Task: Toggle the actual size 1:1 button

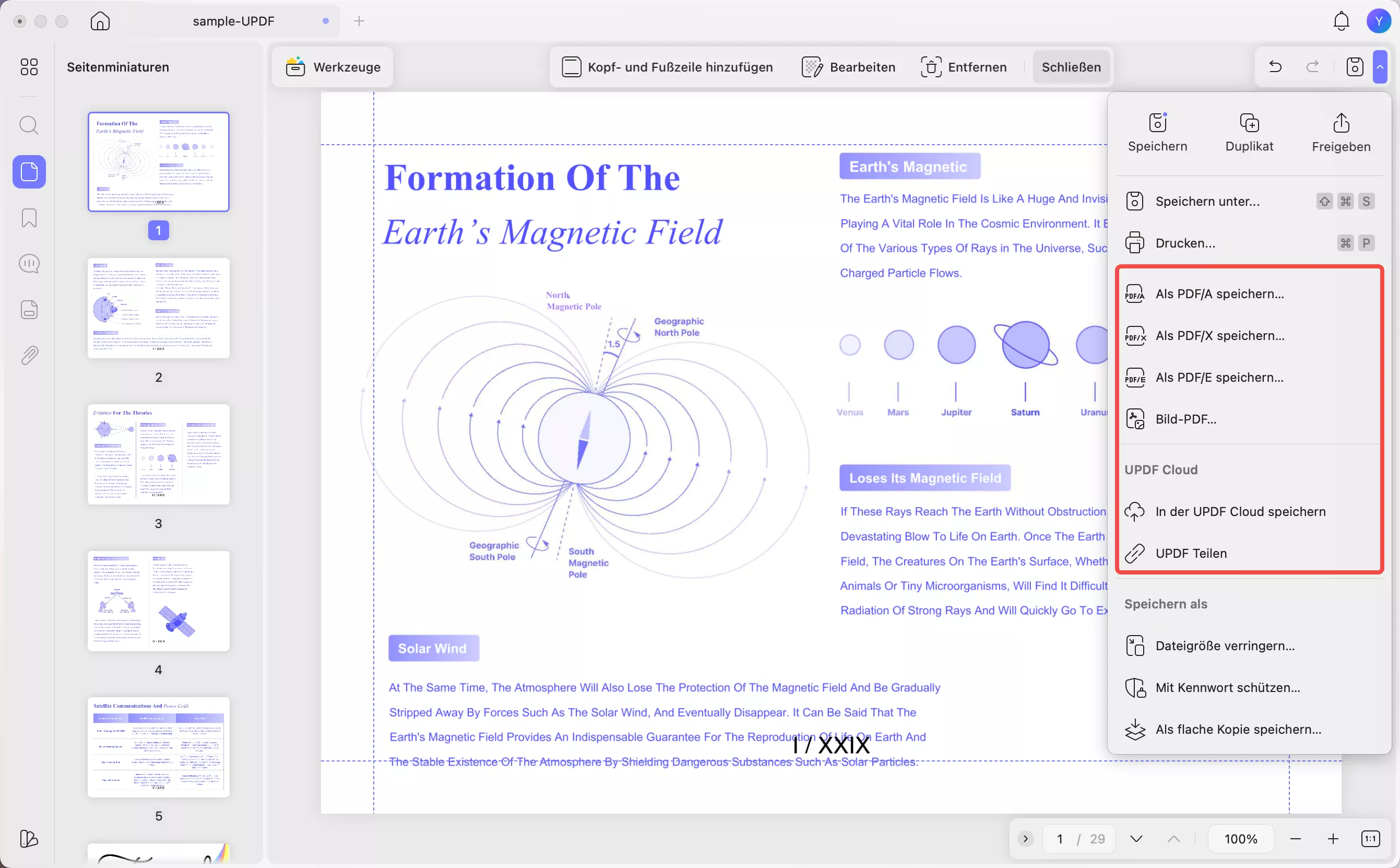Action: point(1370,839)
